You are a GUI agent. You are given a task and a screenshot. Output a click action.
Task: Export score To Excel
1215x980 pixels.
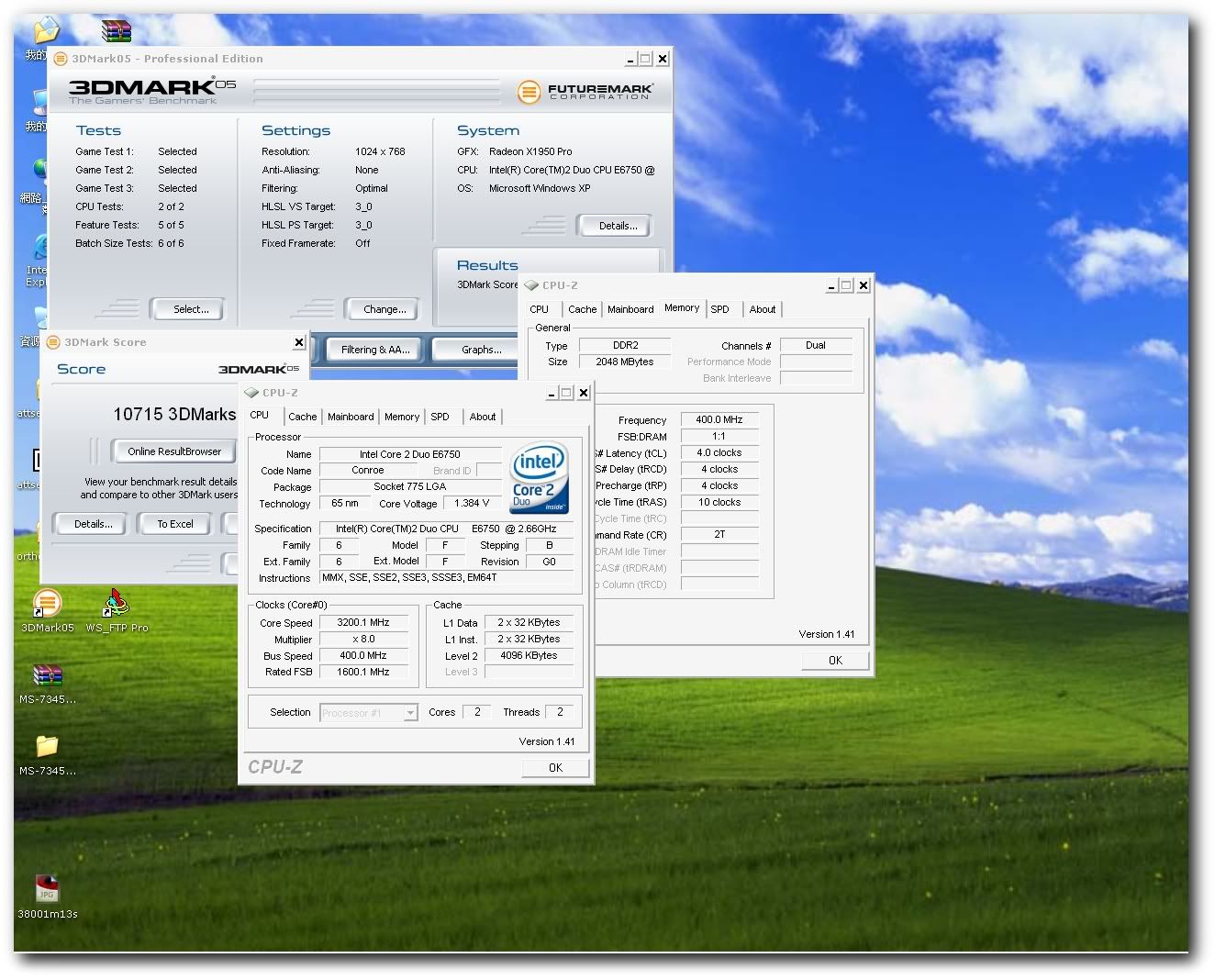(175, 524)
